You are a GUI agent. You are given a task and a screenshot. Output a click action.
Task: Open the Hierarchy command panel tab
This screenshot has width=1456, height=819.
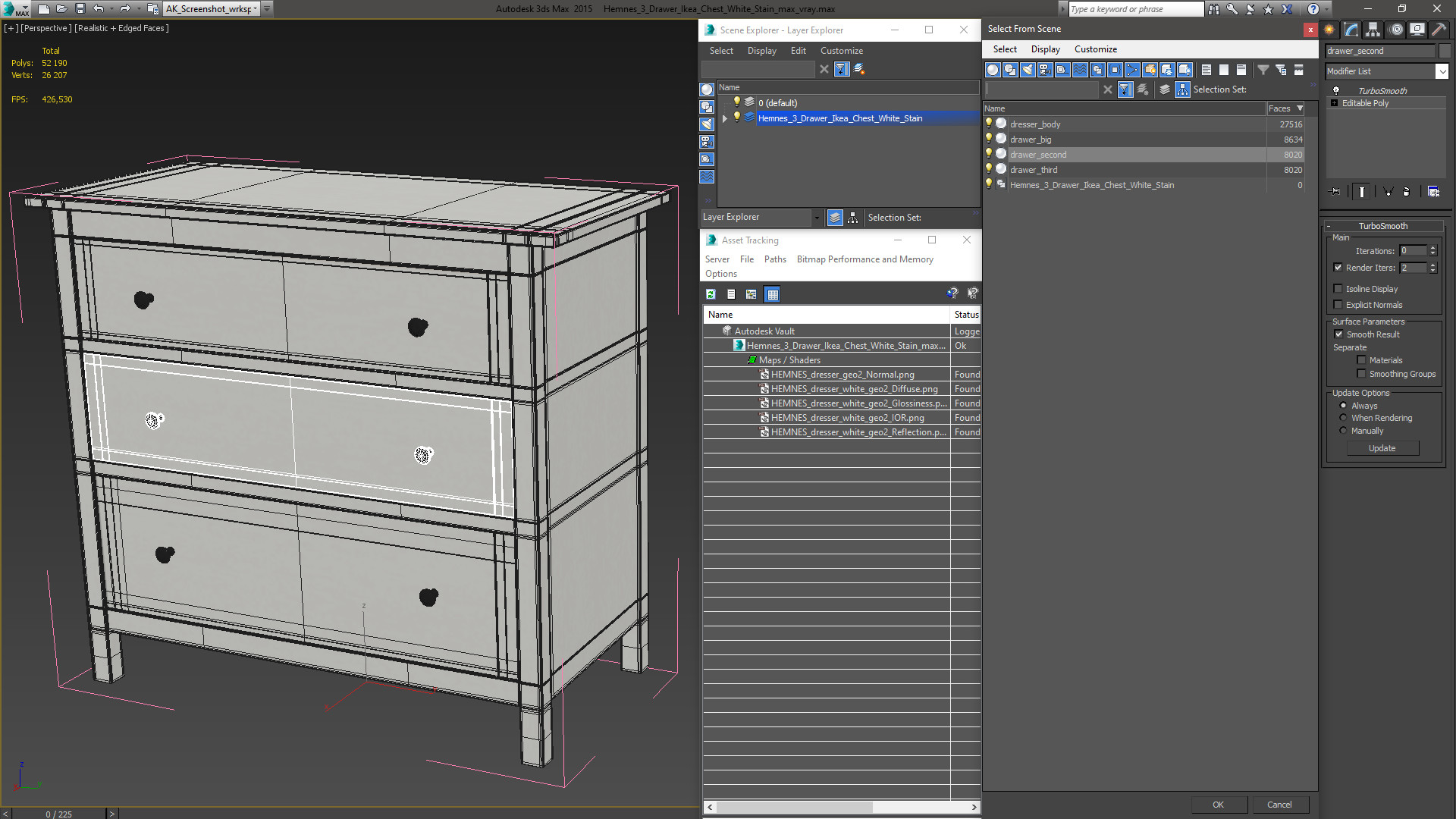1373,30
